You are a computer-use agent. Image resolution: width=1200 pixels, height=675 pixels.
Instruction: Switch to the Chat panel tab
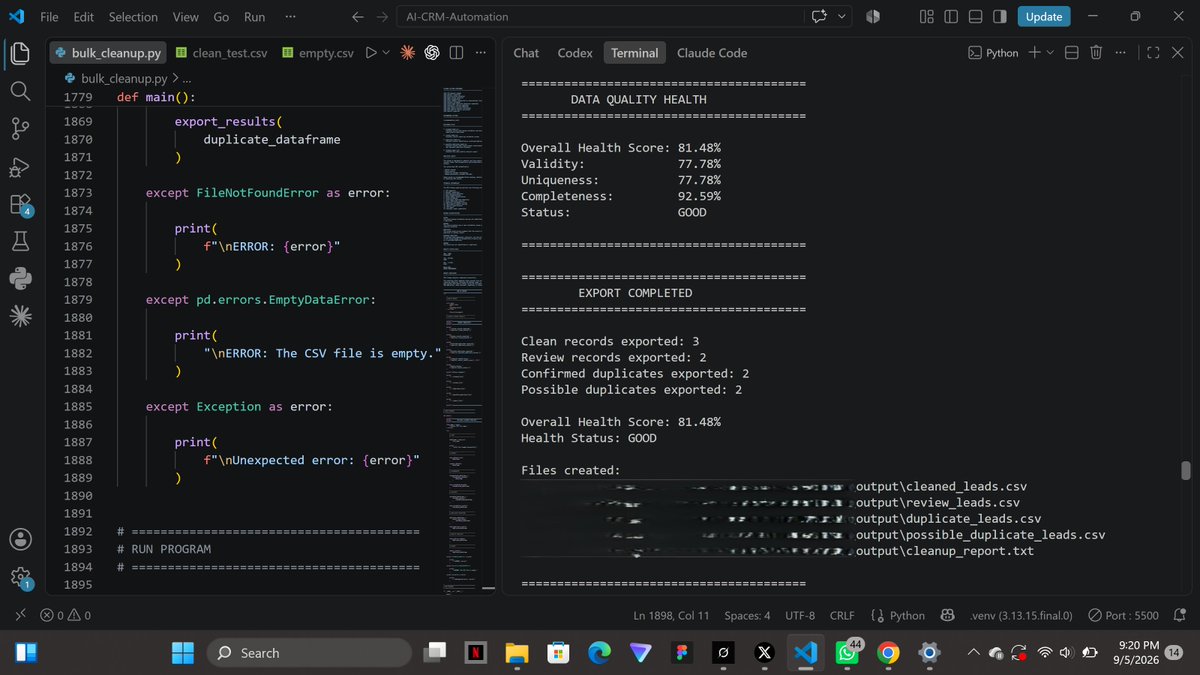pyautogui.click(x=526, y=53)
